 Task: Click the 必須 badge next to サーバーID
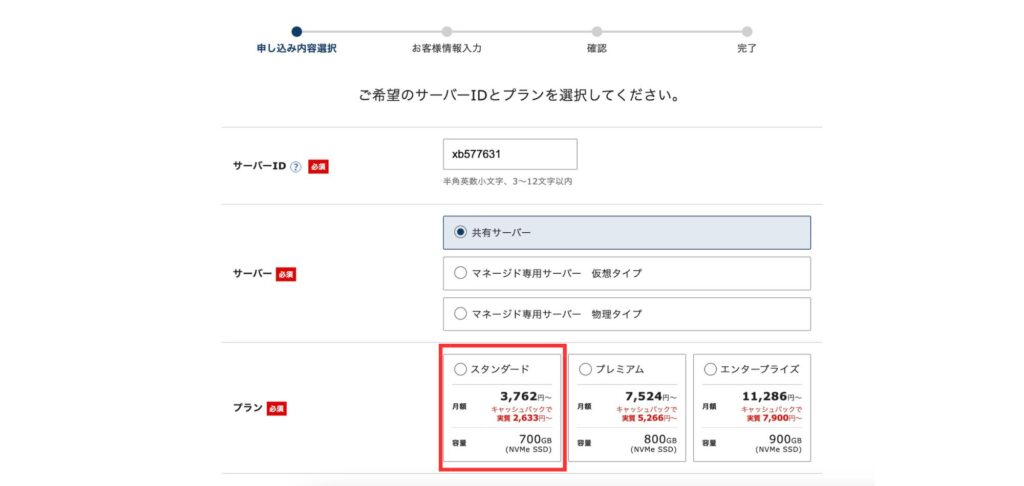[318, 167]
